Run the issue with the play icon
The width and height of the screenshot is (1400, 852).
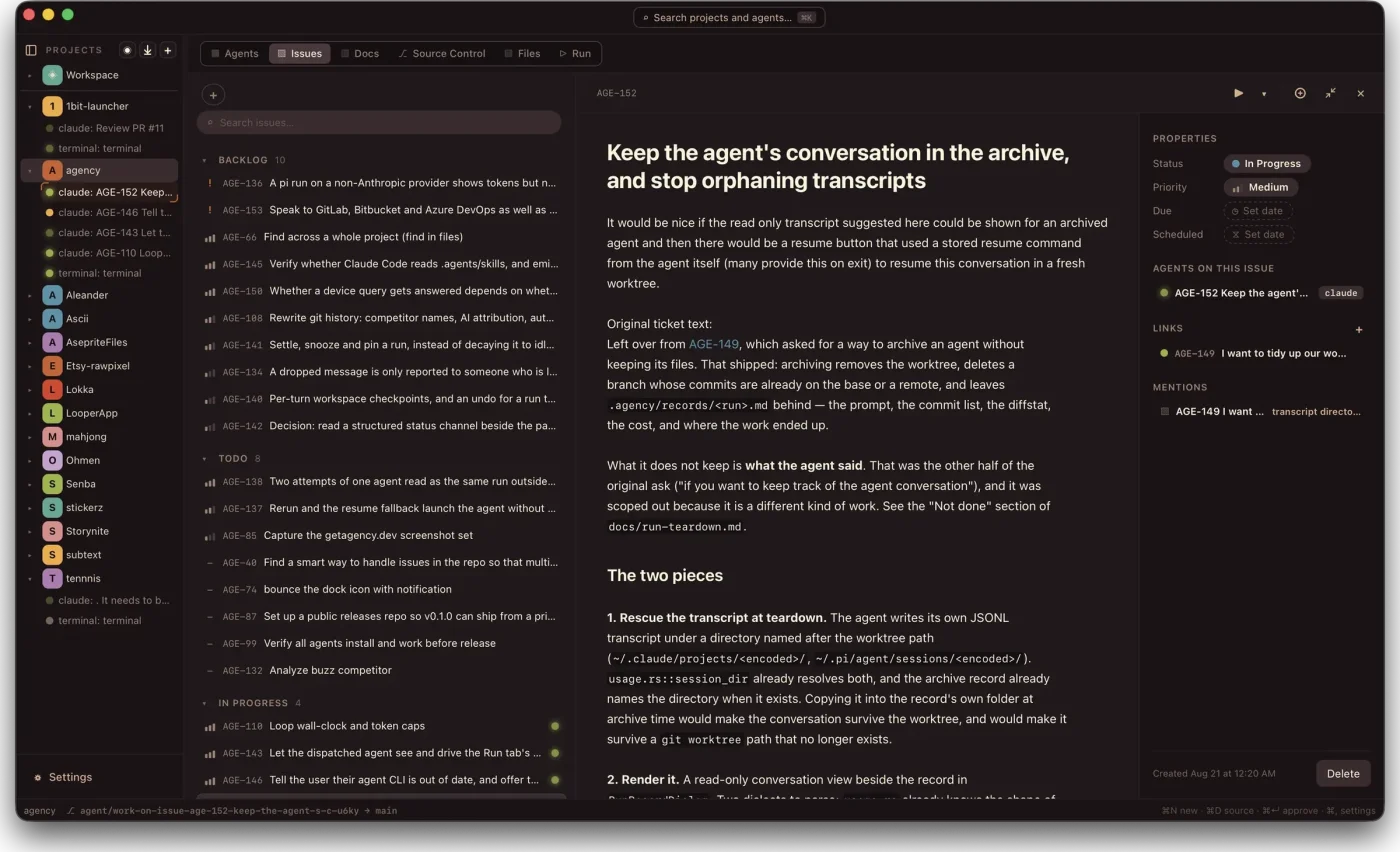point(1238,93)
